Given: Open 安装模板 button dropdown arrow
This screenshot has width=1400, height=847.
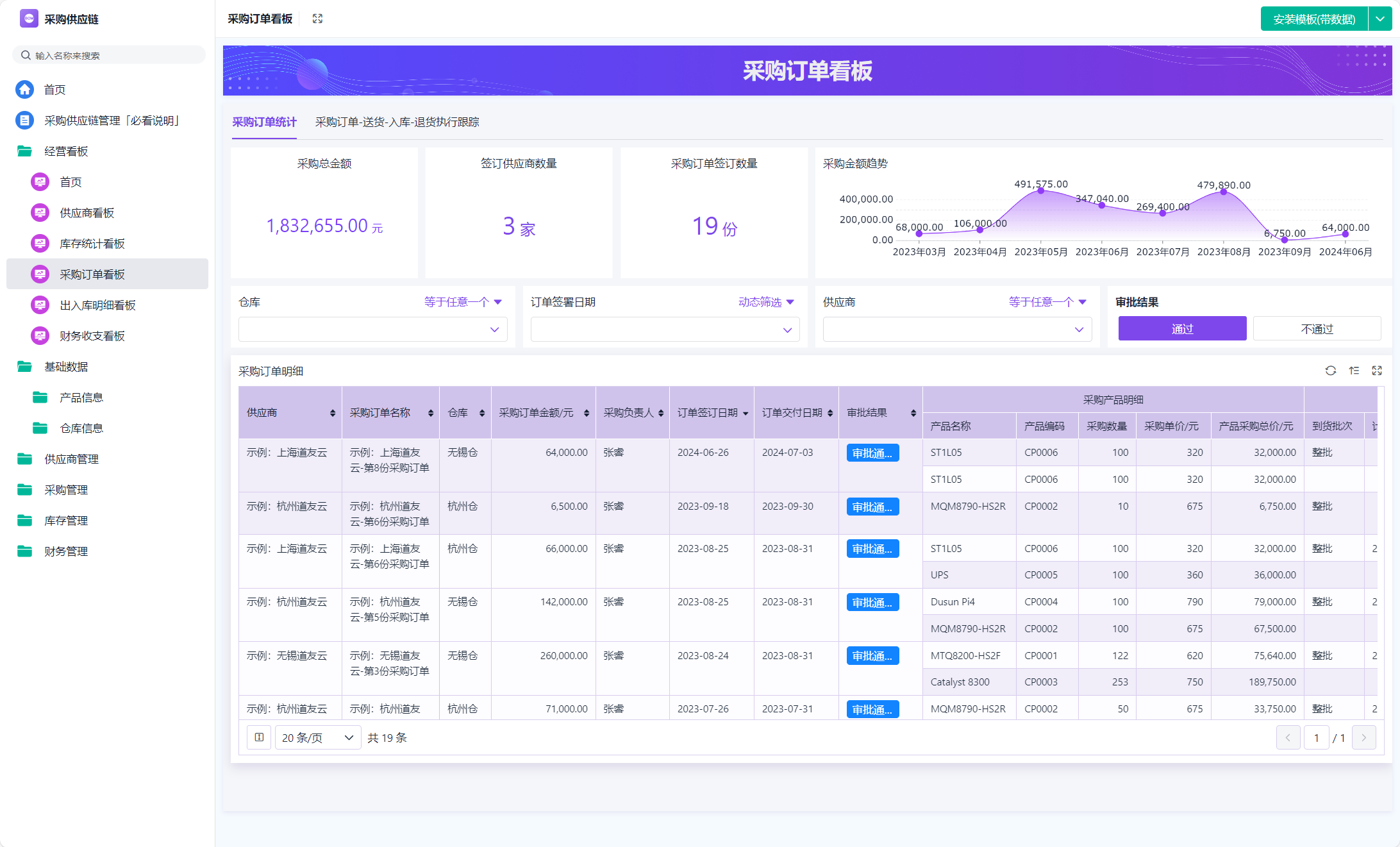Looking at the screenshot, I should pyautogui.click(x=1380, y=19).
